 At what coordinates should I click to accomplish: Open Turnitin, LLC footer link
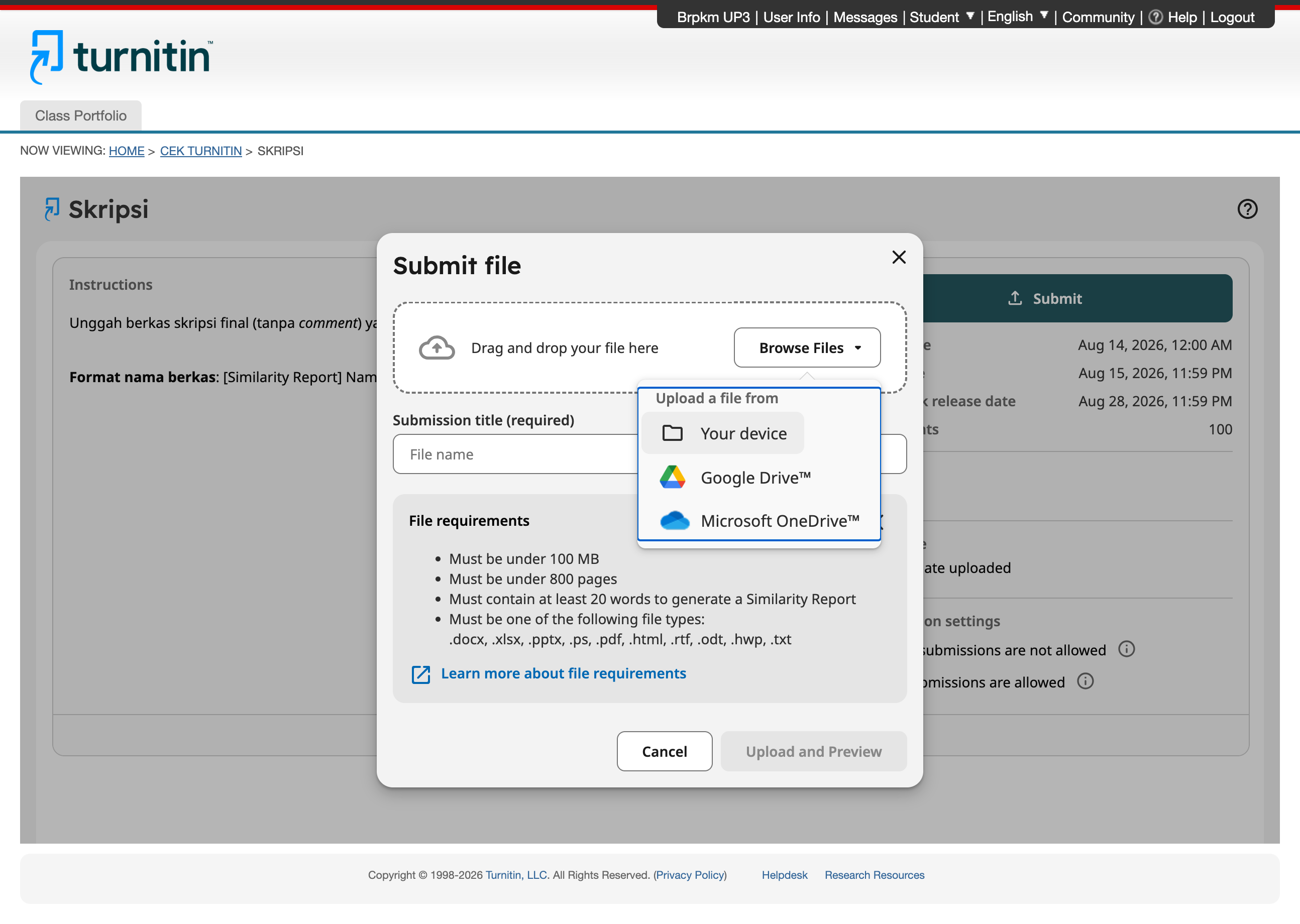pos(516,875)
